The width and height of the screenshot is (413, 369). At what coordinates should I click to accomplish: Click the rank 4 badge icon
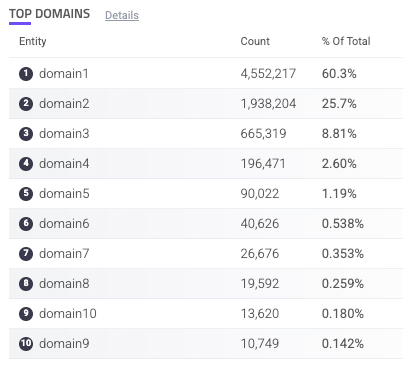[x=26, y=164]
